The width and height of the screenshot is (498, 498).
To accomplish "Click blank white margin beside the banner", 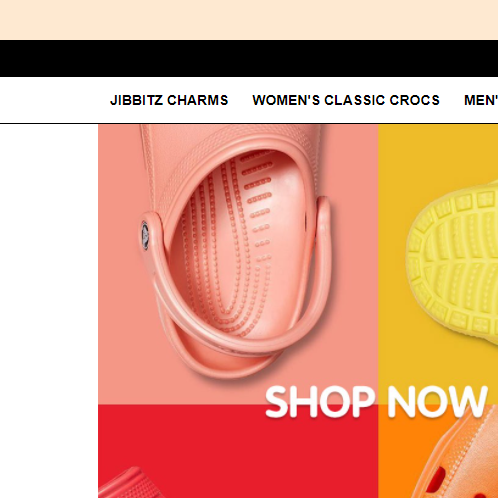I will 49,310.
